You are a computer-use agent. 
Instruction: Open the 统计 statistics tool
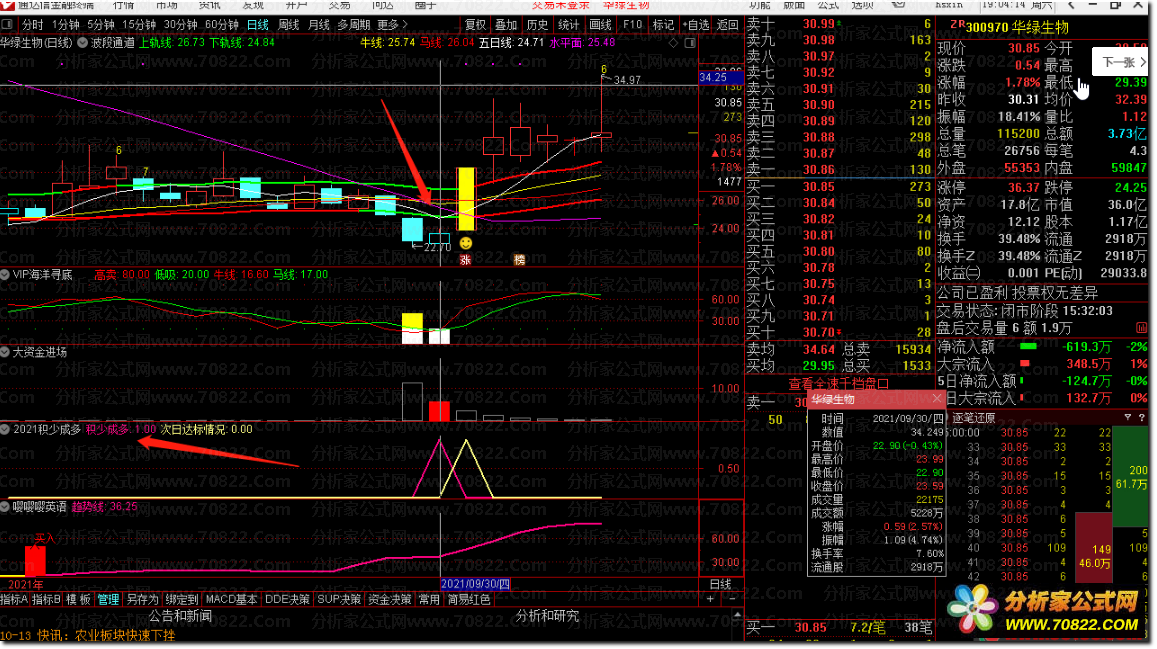point(568,24)
